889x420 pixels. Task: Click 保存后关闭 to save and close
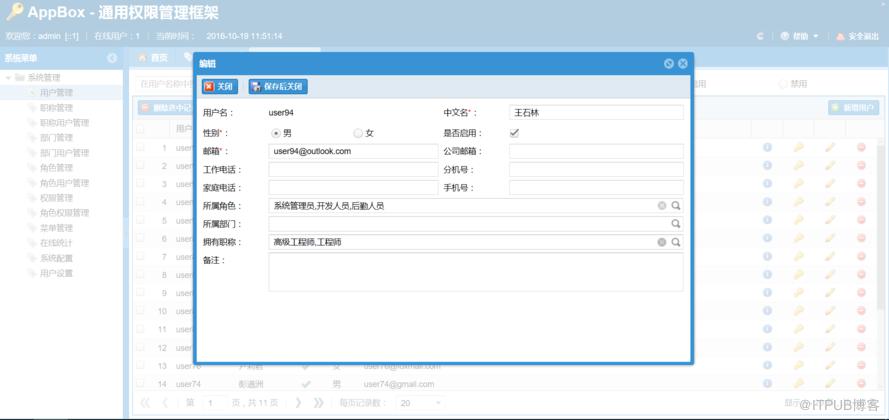278,87
